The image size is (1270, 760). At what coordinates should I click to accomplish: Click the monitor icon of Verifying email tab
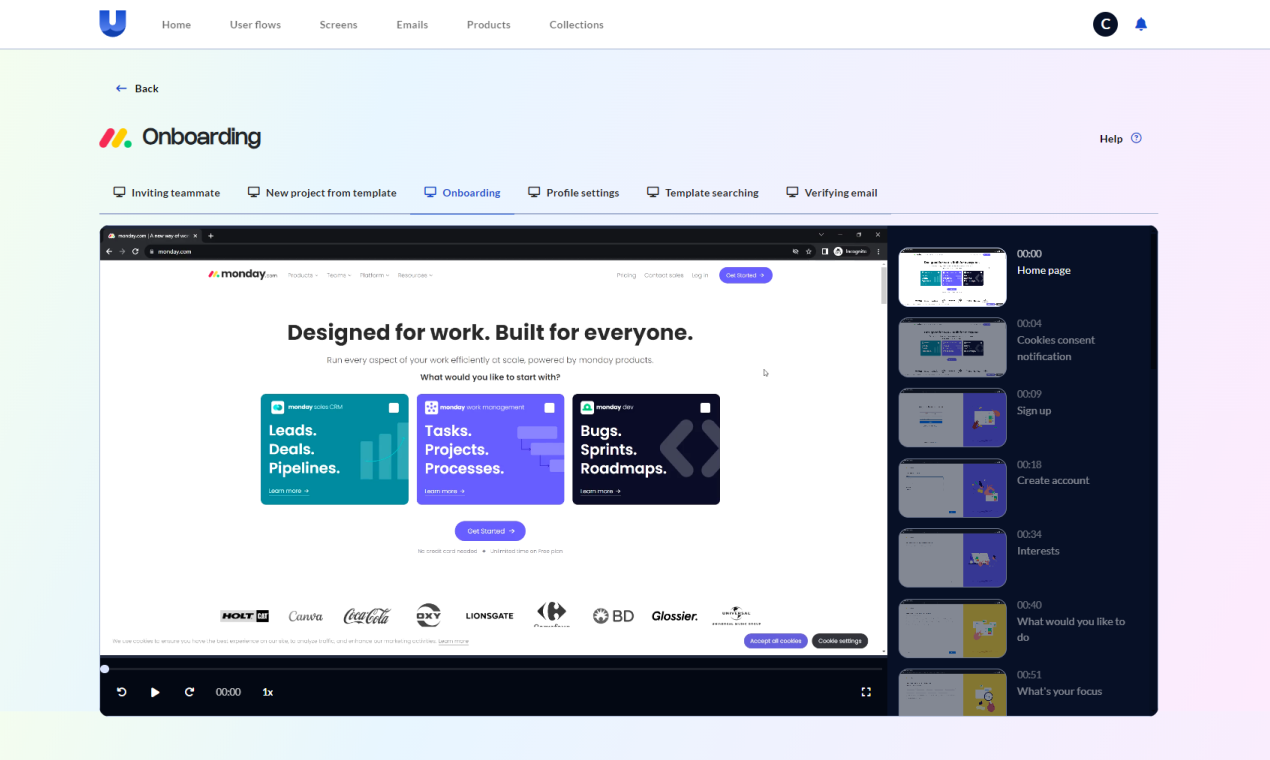tap(792, 192)
